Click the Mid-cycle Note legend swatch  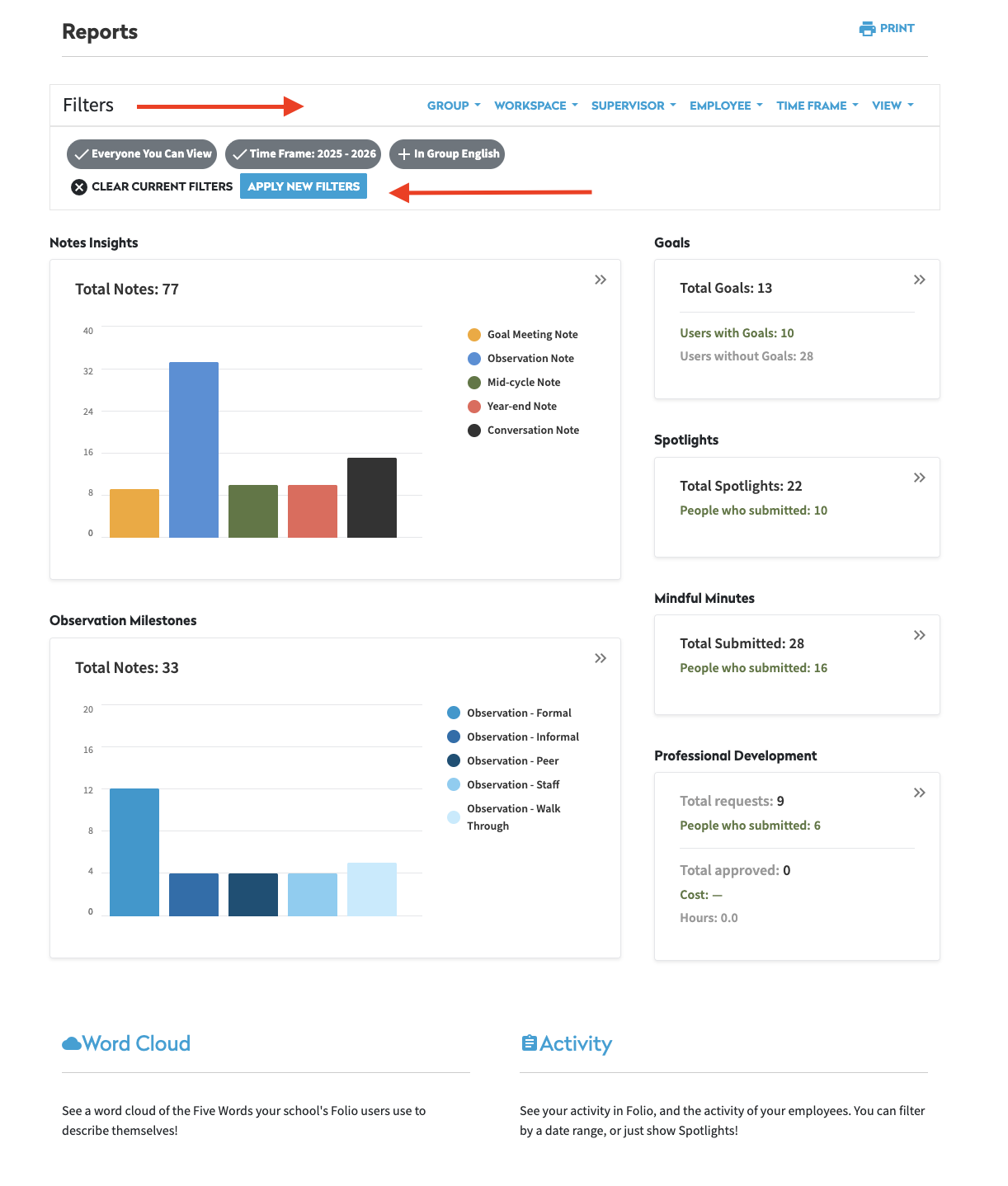pos(474,383)
